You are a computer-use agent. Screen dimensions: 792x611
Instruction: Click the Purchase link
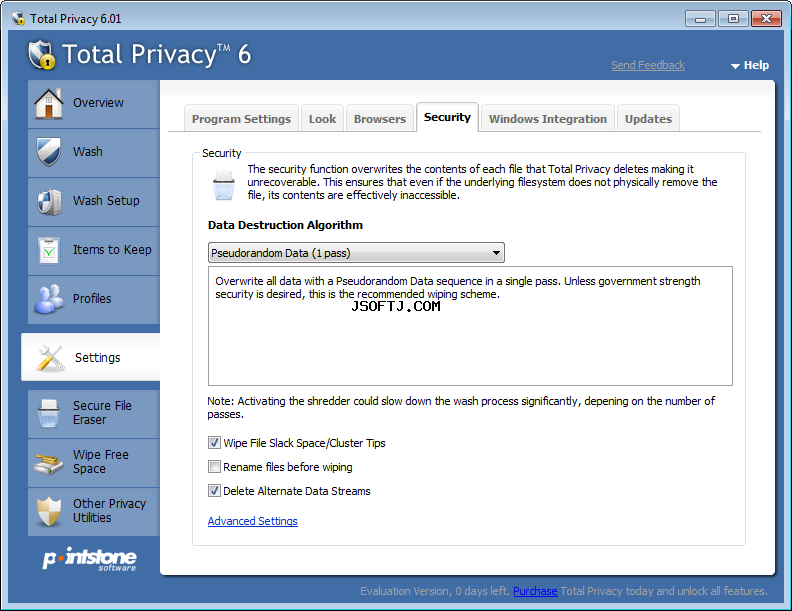[535, 591]
